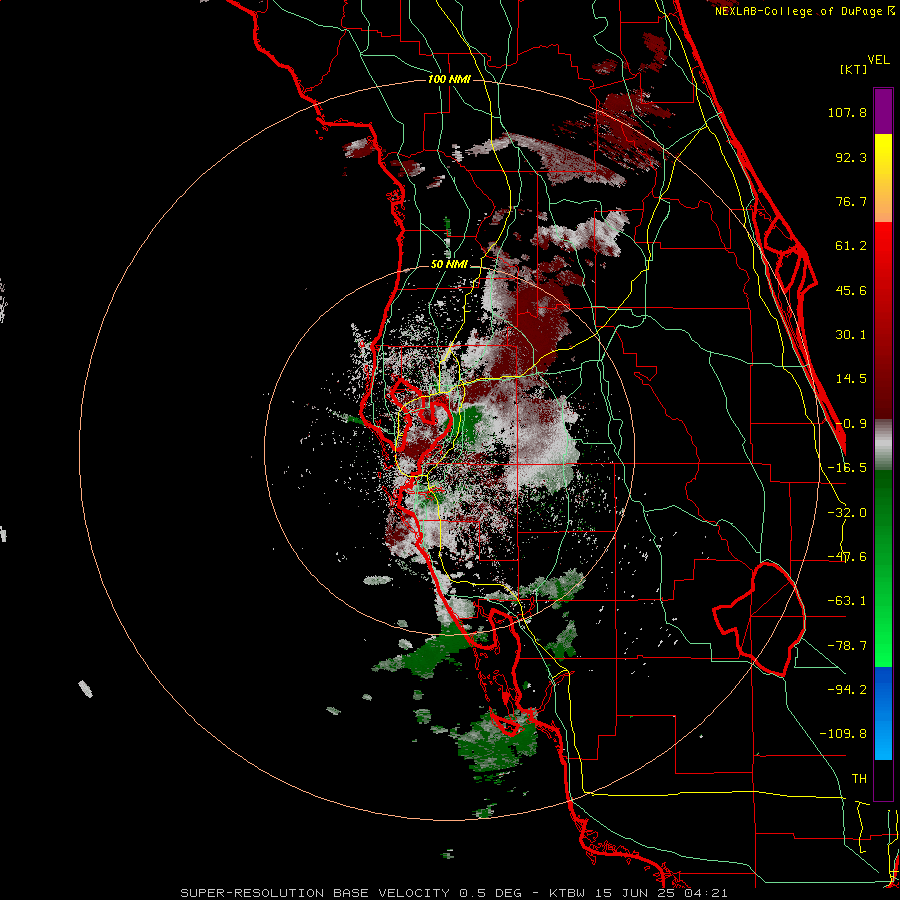Click the 14.5 velocity scale value
Screen dimensions: 900x900
[851, 379]
